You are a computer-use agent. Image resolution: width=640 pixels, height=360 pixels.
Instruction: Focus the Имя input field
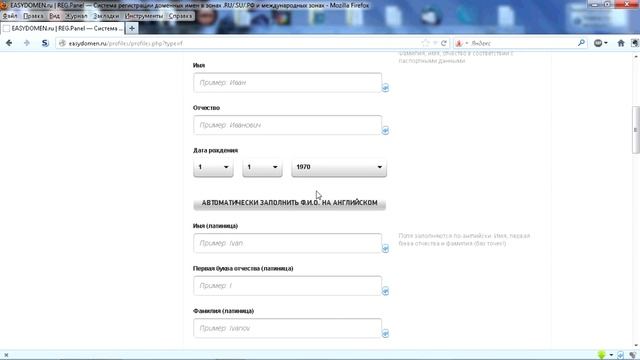tap(287, 83)
